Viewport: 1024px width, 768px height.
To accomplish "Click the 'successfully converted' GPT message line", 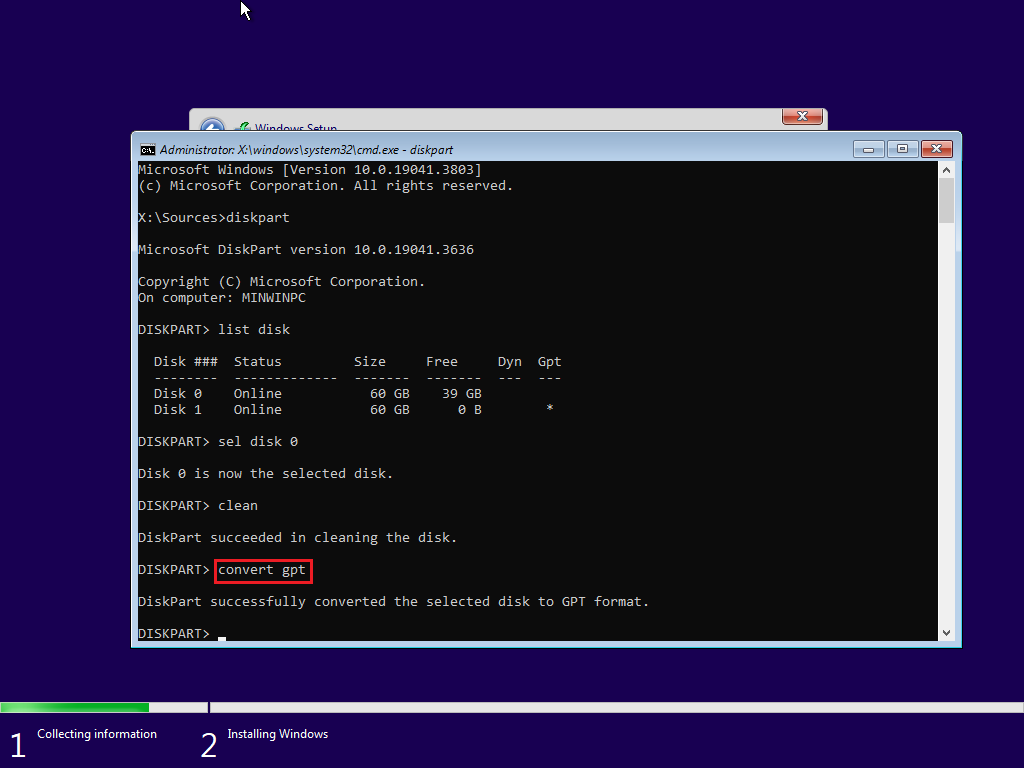I will 394,602.
